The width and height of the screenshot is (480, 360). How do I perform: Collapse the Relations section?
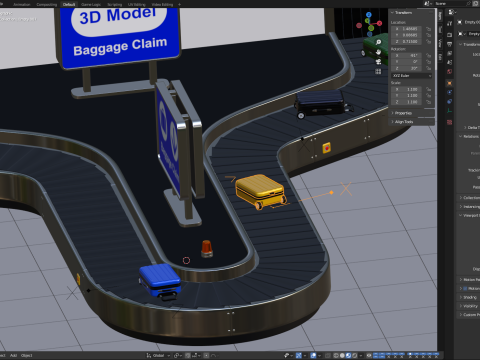469,136
